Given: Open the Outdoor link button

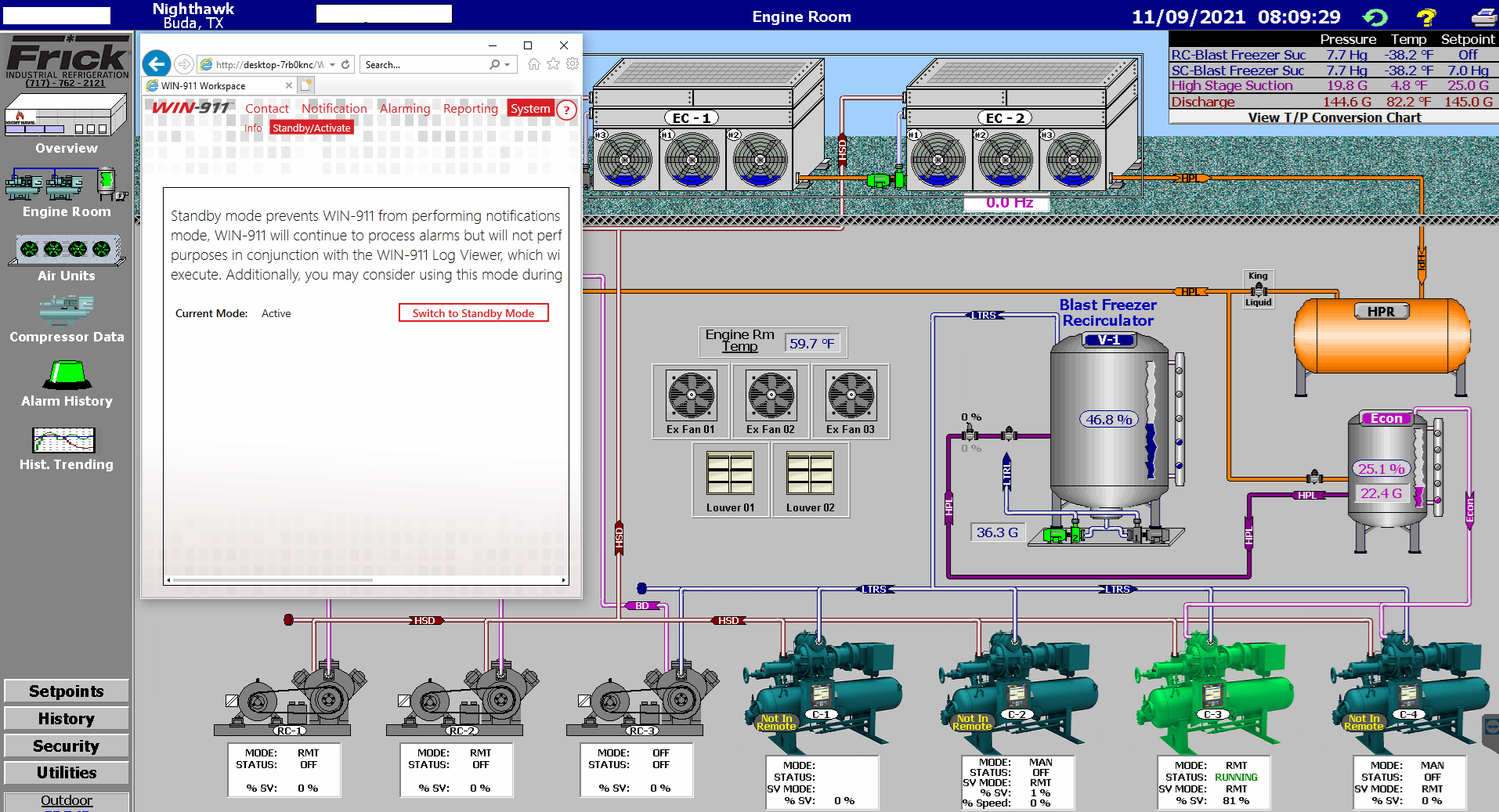Looking at the screenshot, I should pyautogui.click(x=67, y=801).
